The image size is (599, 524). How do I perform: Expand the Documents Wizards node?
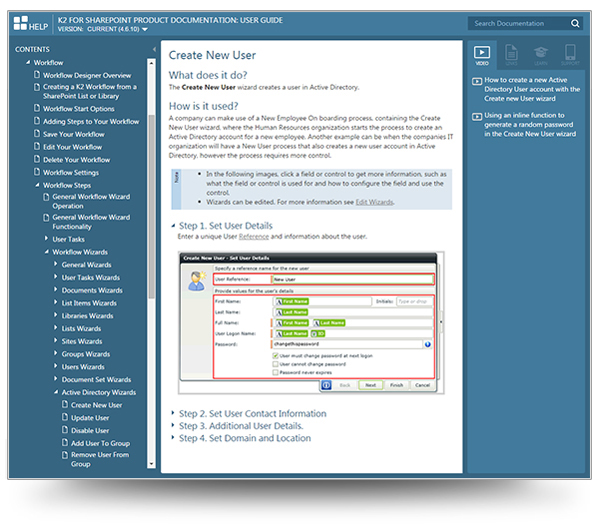point(55,289)
